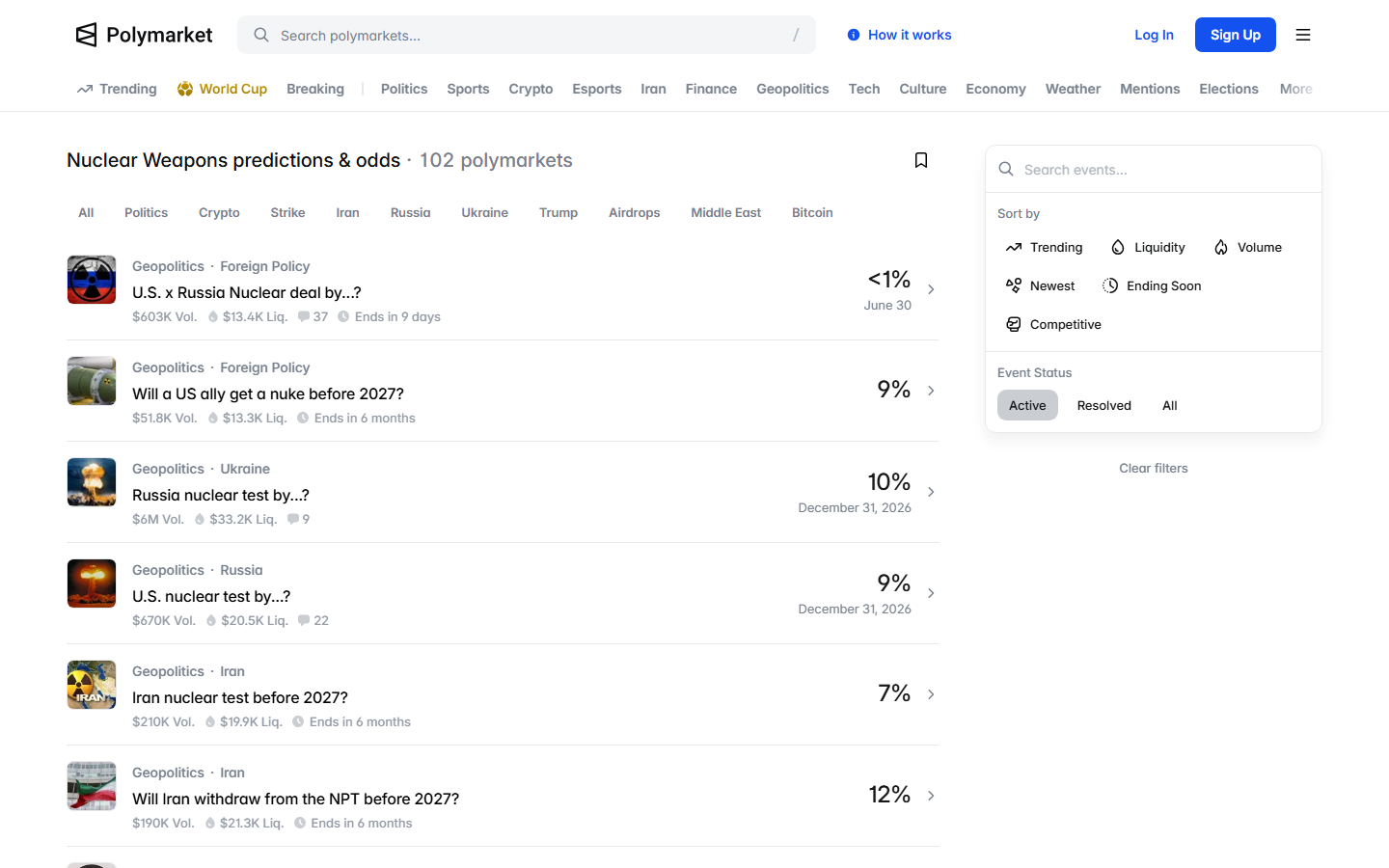Set Event Status to All
This screenshot has width=1389, height=868.
(x=1170, y=405)
